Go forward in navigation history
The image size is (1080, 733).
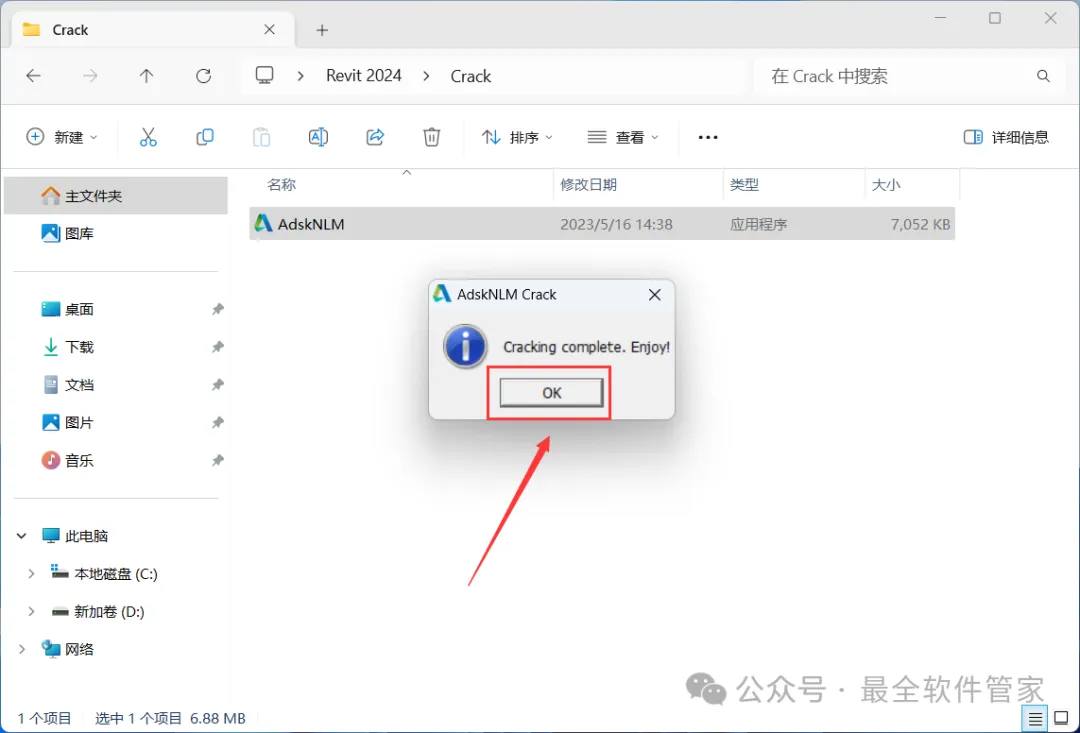90,76
